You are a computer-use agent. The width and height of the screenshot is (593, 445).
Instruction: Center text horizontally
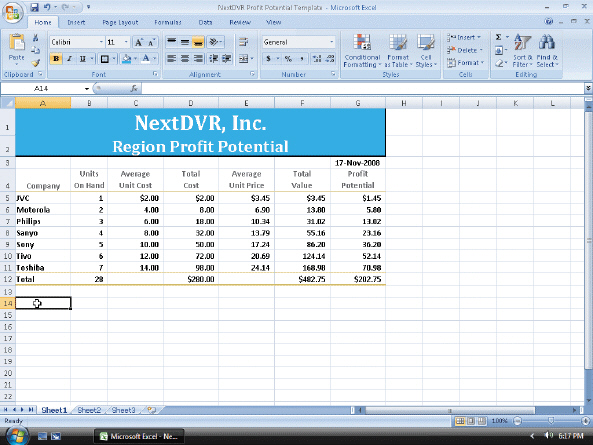click(x=185, y=59)
